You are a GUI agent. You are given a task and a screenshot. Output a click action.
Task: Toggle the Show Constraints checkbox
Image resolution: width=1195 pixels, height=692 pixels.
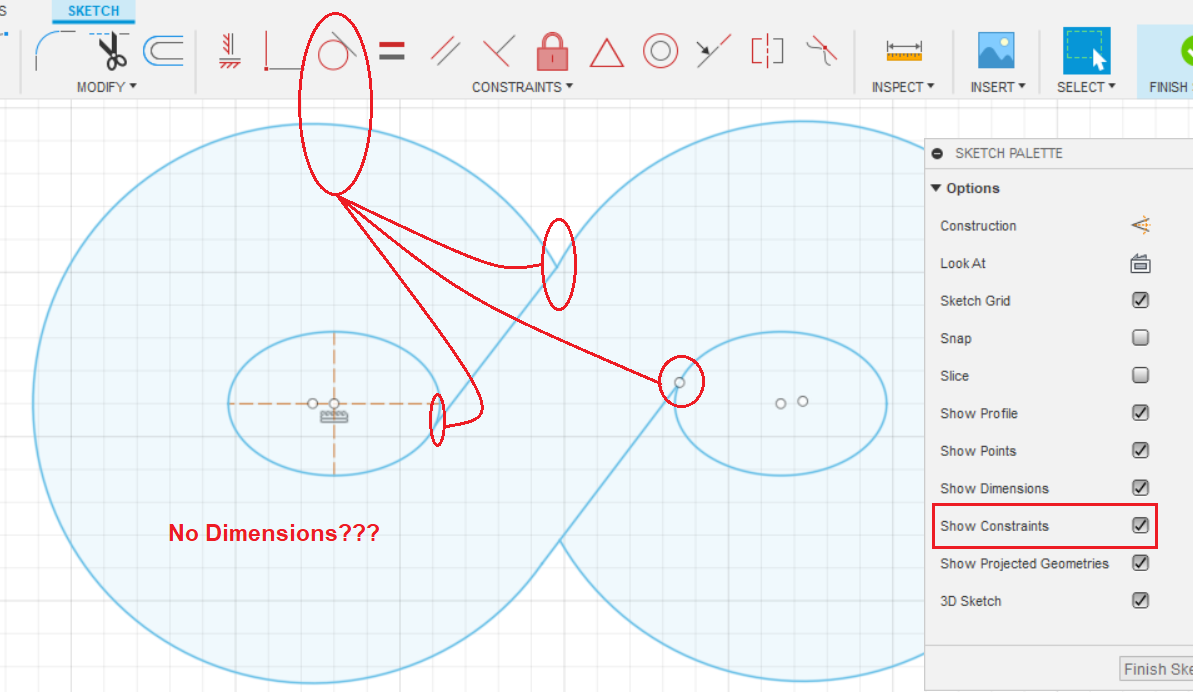point(1140,525)
